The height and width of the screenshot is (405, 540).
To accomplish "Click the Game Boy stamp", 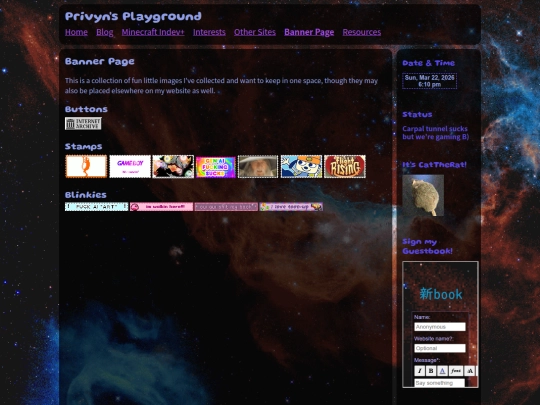I will click(x=130, y=166).
